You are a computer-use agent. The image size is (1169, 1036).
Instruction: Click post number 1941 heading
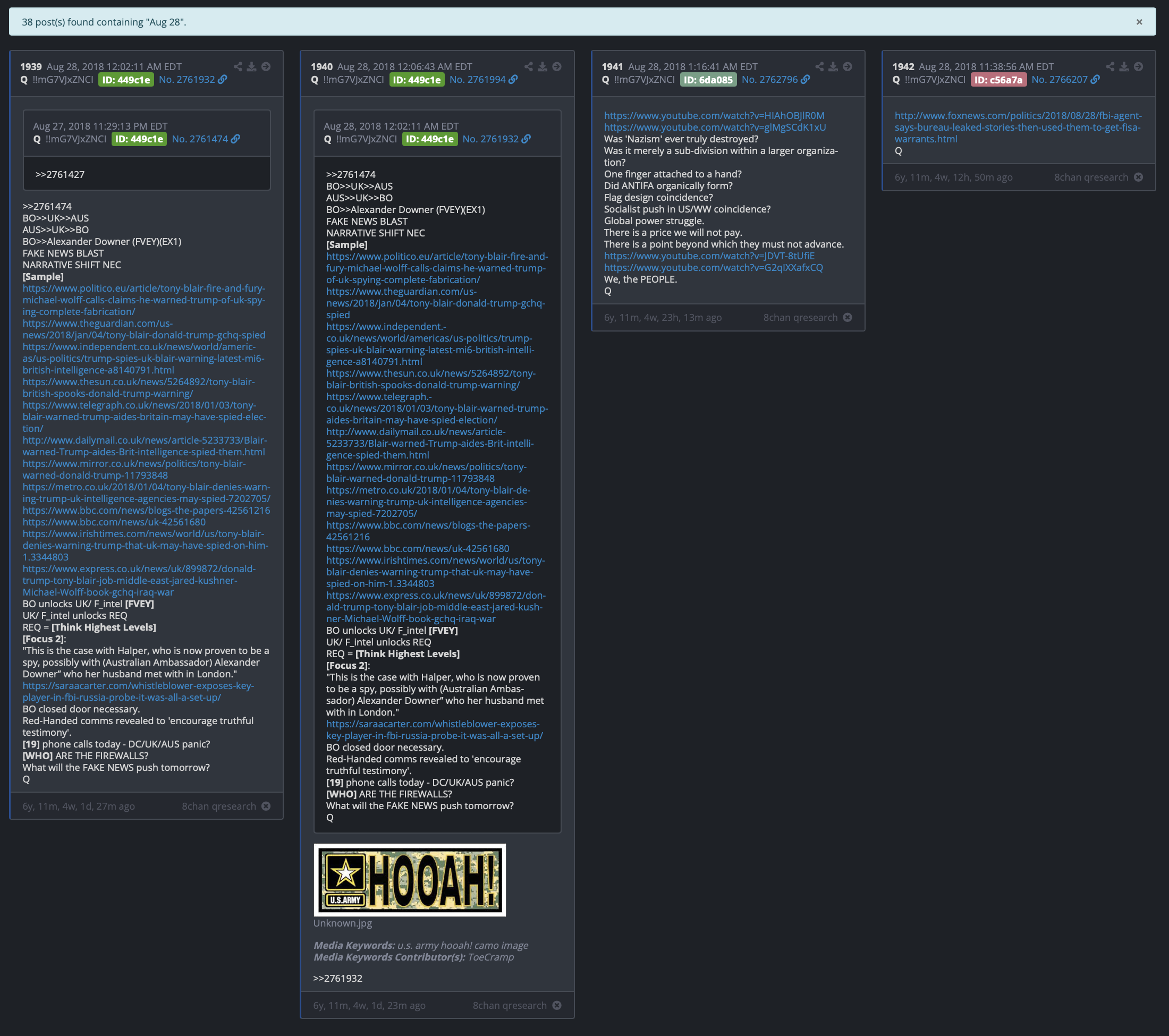pos(613,67)
